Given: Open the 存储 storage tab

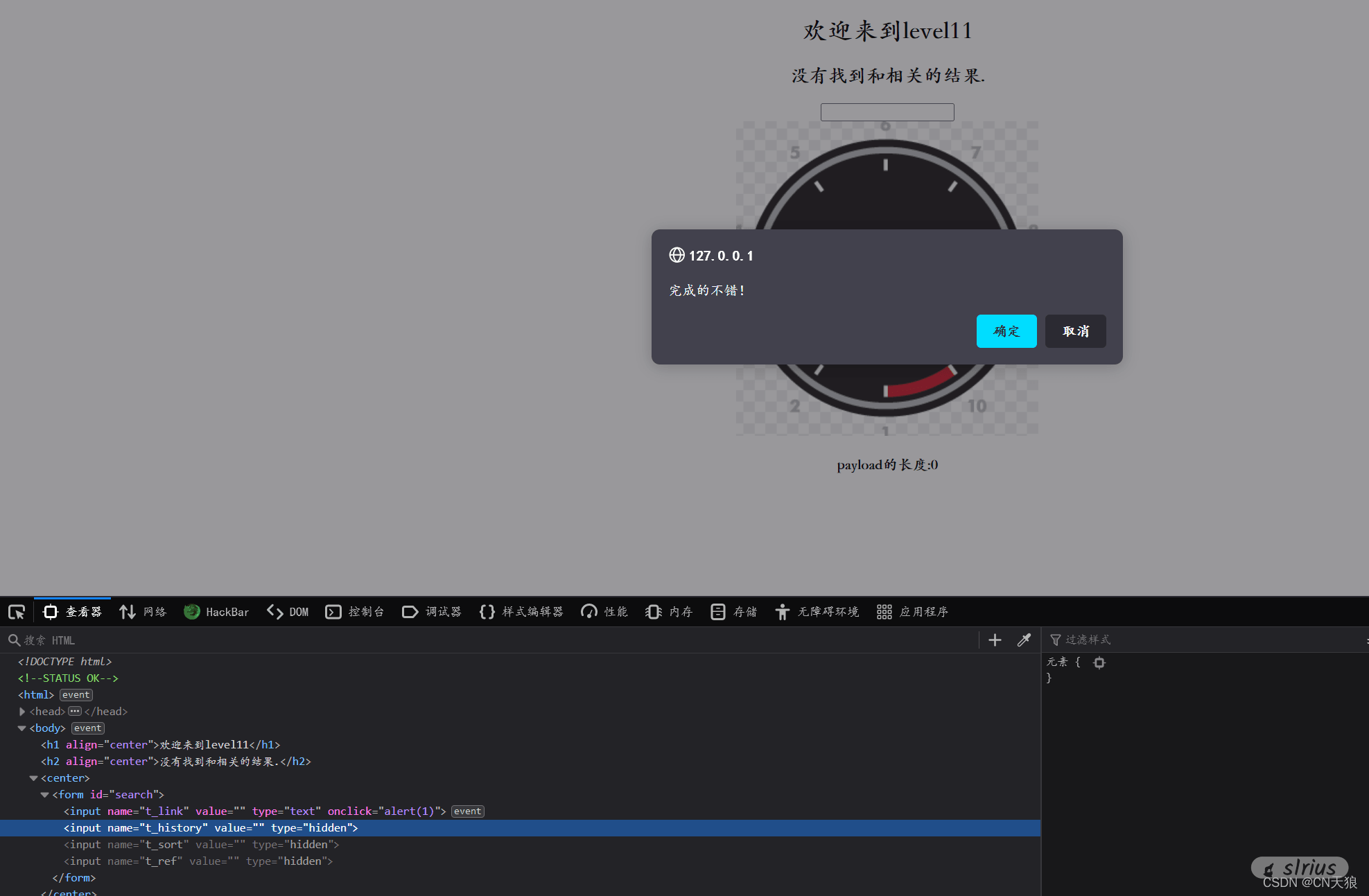Looking at the screenshot, I should (x=734, y=611).
